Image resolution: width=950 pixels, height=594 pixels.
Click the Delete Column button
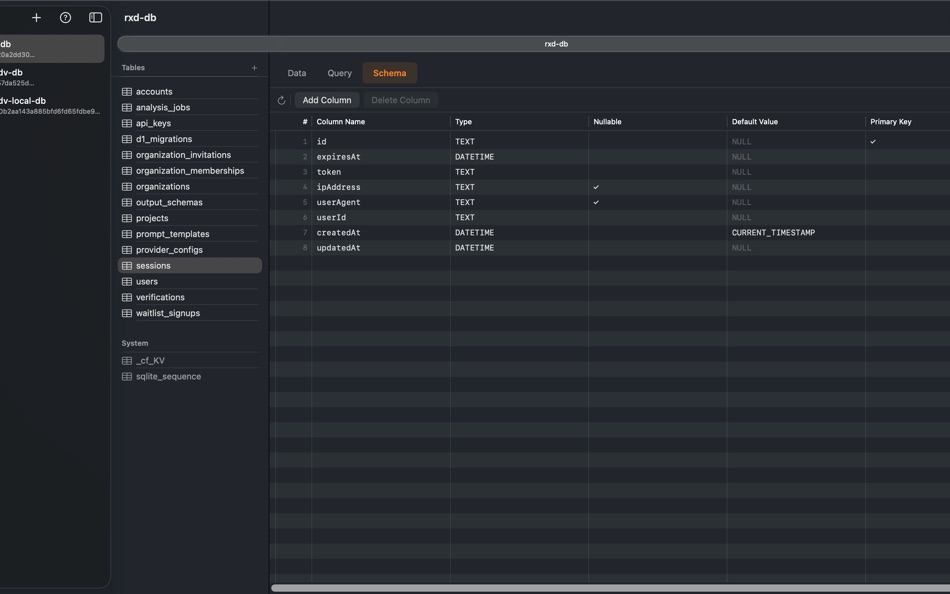[x=402, y=99]
